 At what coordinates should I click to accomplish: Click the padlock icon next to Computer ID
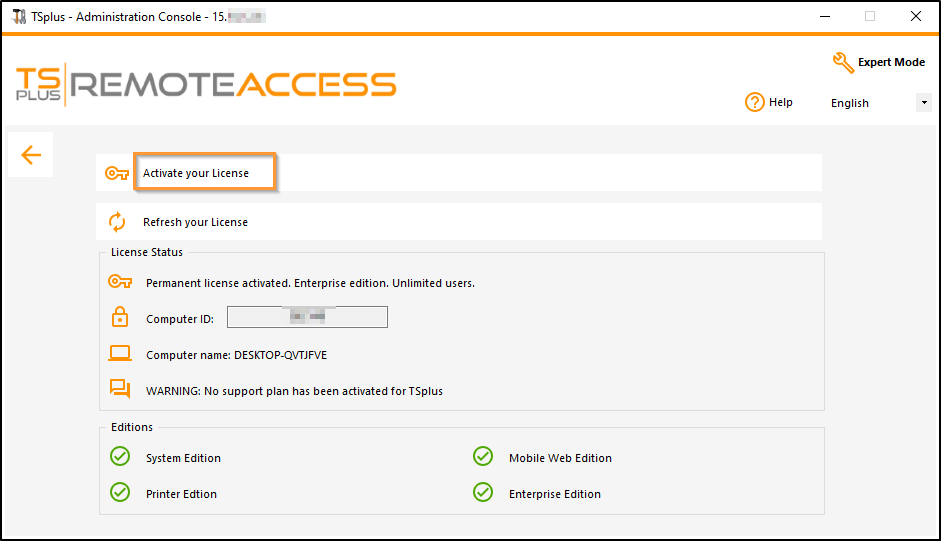pyautogui.click(x=120, y=318)
